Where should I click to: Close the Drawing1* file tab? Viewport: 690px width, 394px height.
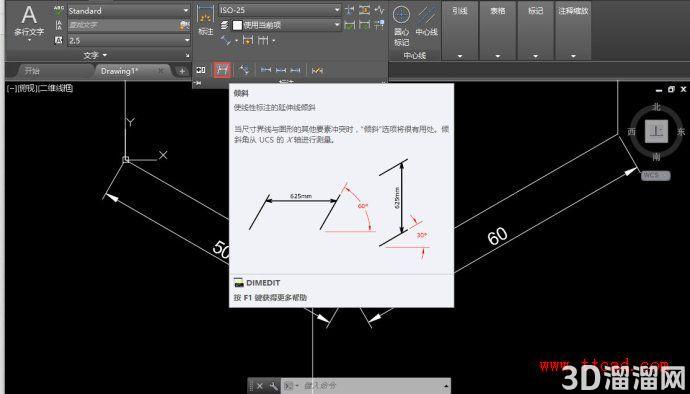(x=161, y=70)
